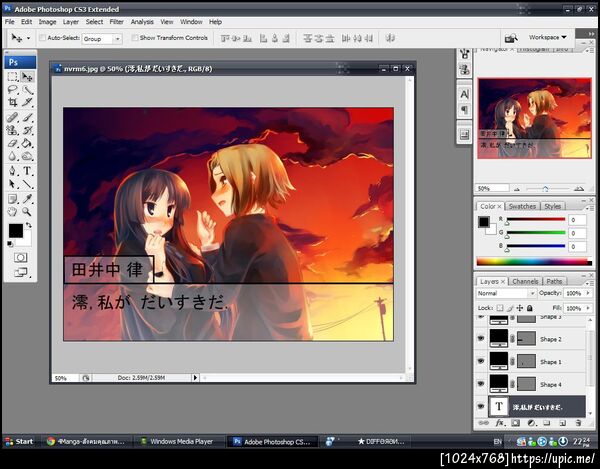Screen dimensions: 600x469
Task: Open Move tool preset picker arrow
Action: (28, 38)
